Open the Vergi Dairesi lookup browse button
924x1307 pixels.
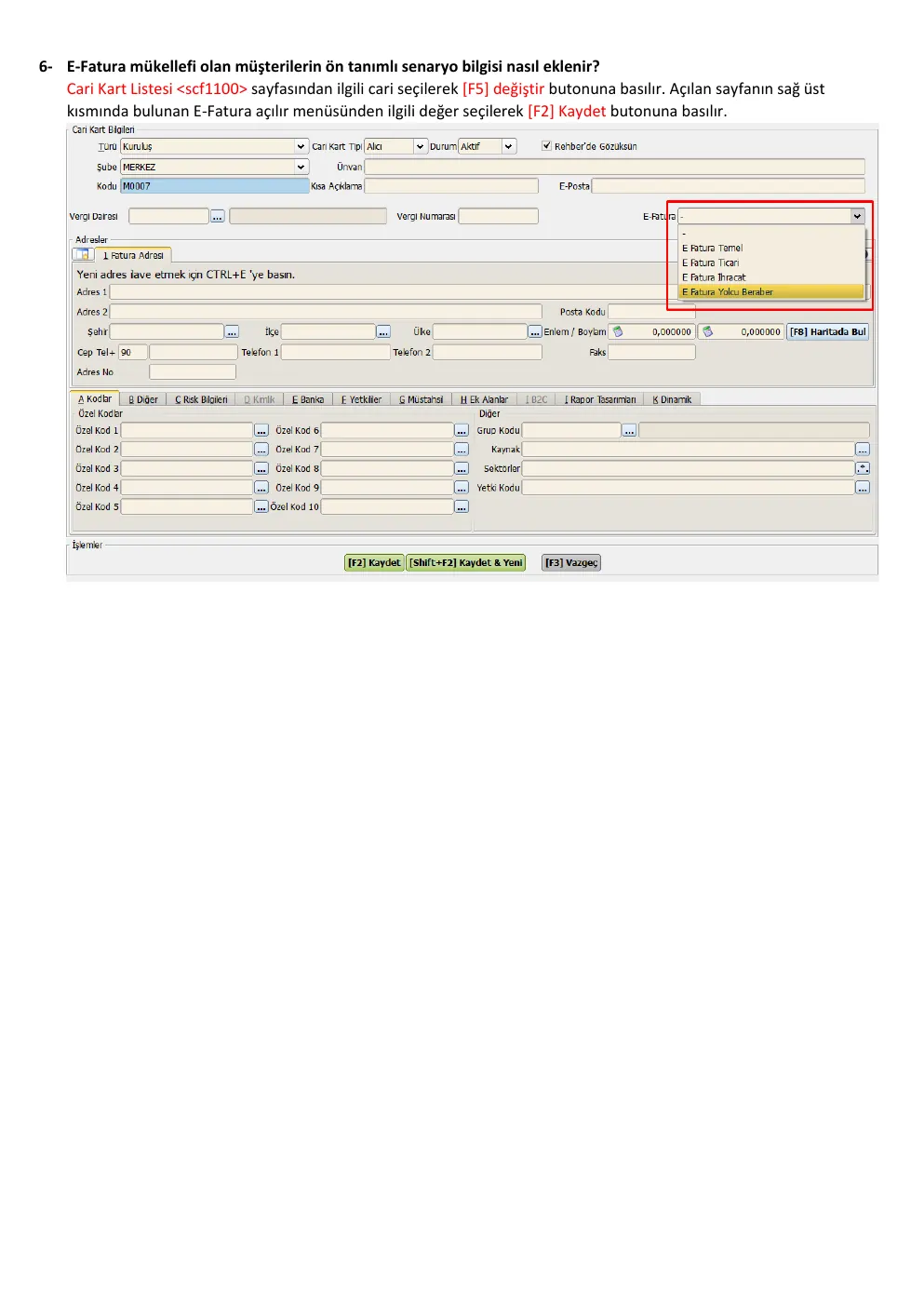click(218, 217)
